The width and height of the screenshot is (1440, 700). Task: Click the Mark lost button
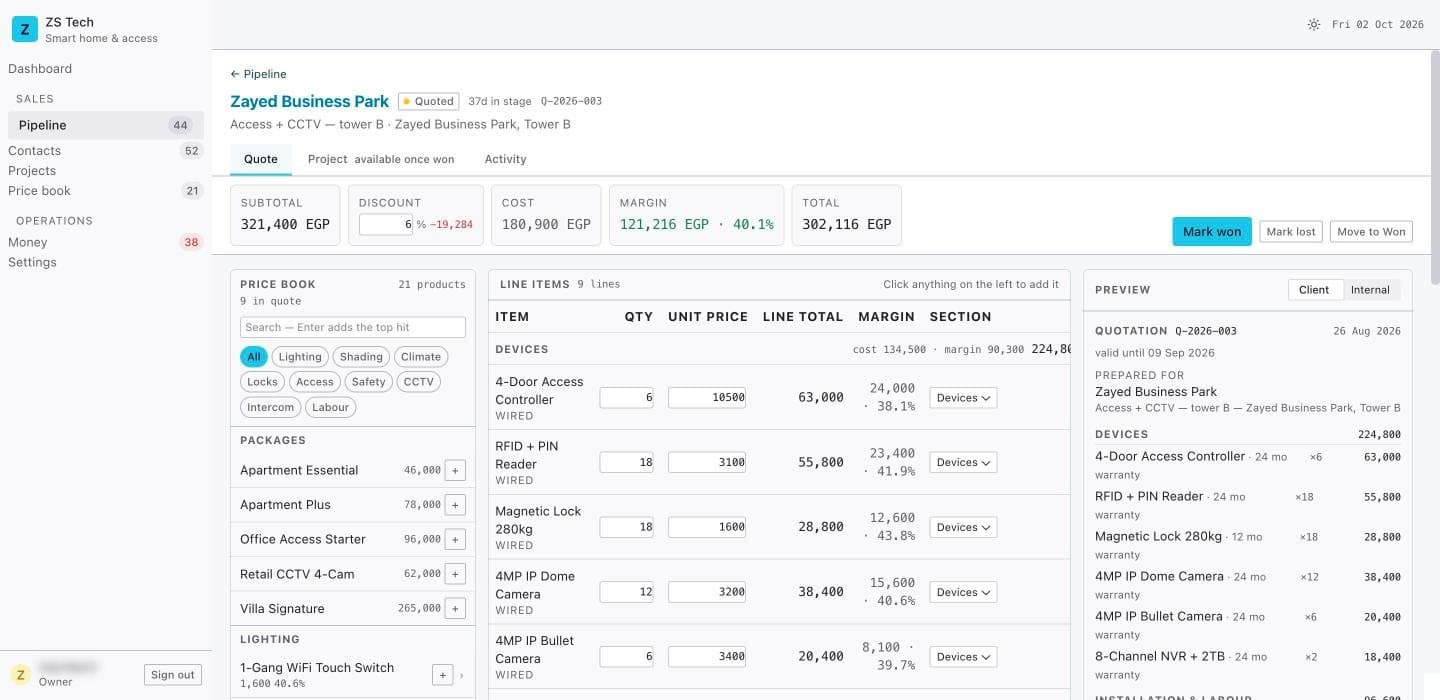click(x=1291, y=232)
